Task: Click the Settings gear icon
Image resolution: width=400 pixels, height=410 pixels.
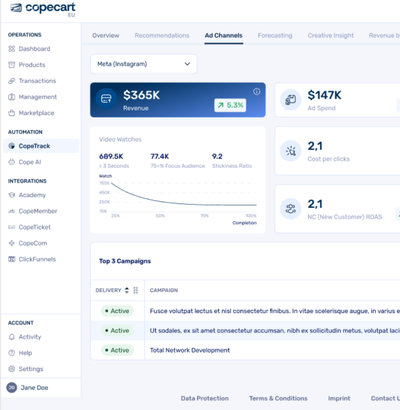Action: [12, 369]
